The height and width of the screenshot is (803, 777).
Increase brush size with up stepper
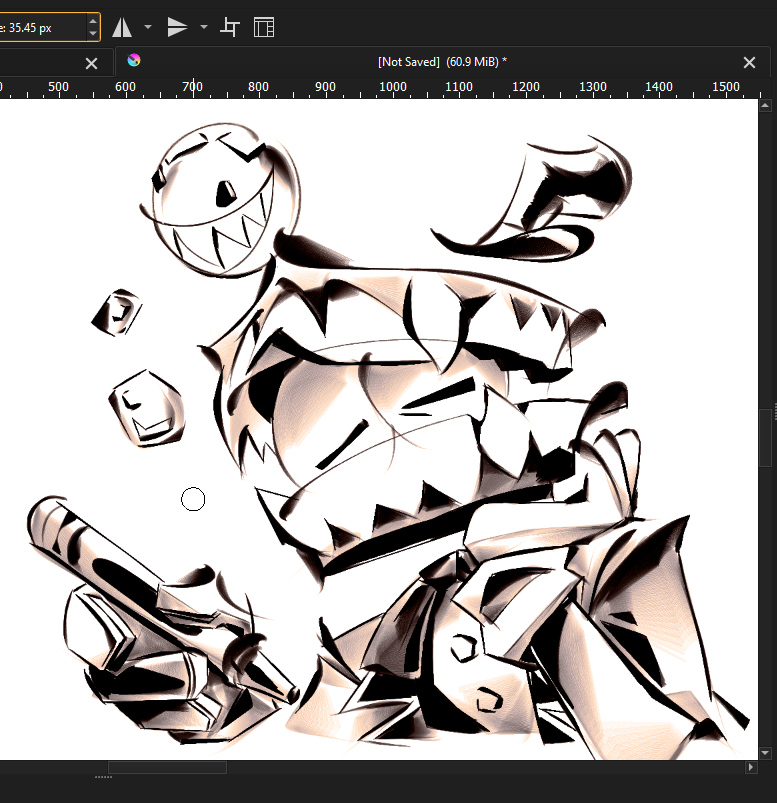click(93, 22)
